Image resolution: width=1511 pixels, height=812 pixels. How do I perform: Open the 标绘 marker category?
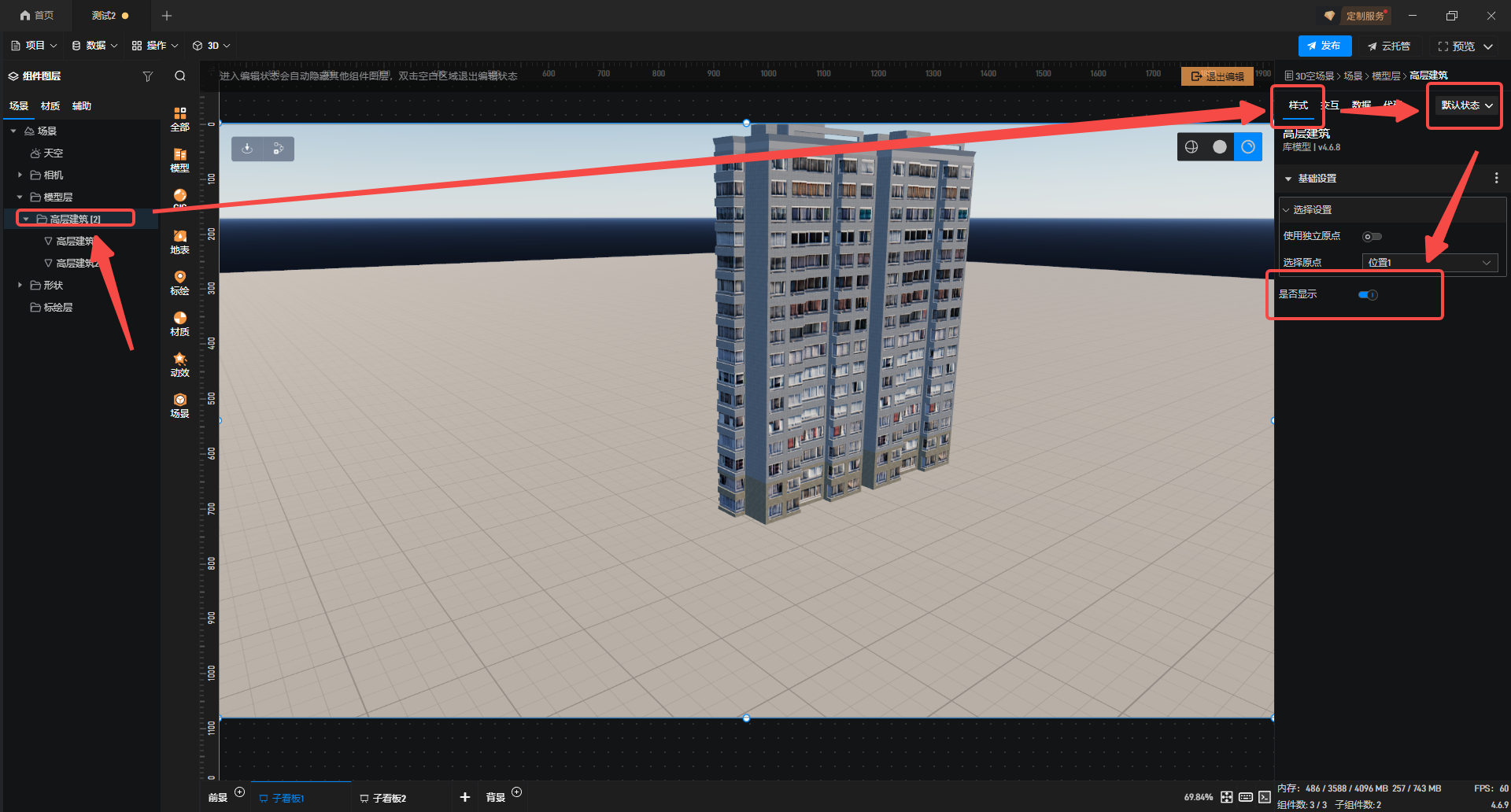click(x=179, y=282)
